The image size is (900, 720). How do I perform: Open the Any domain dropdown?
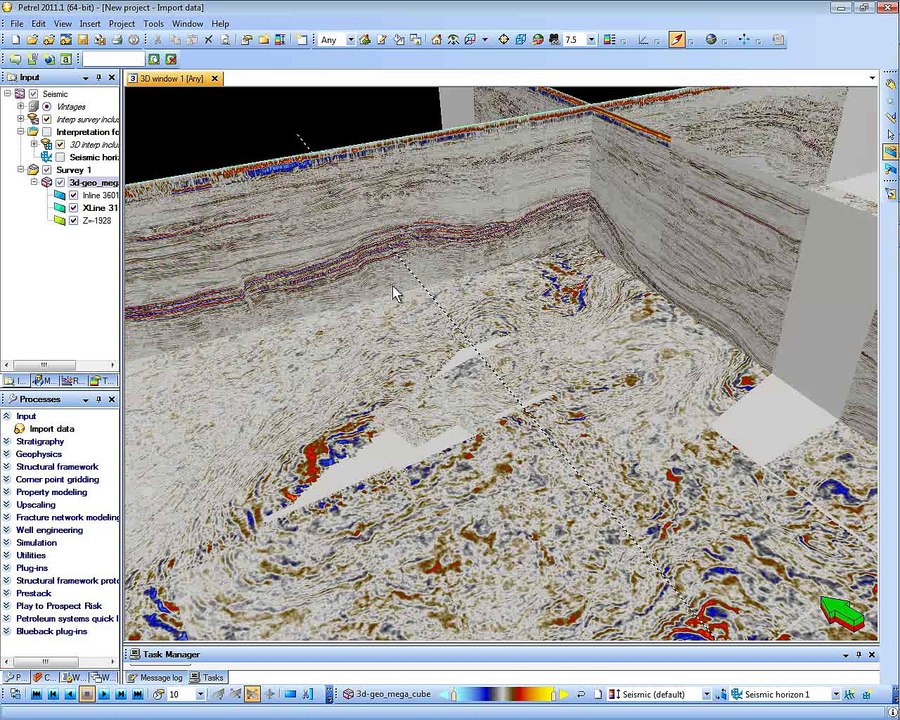(x=350, y=40)
